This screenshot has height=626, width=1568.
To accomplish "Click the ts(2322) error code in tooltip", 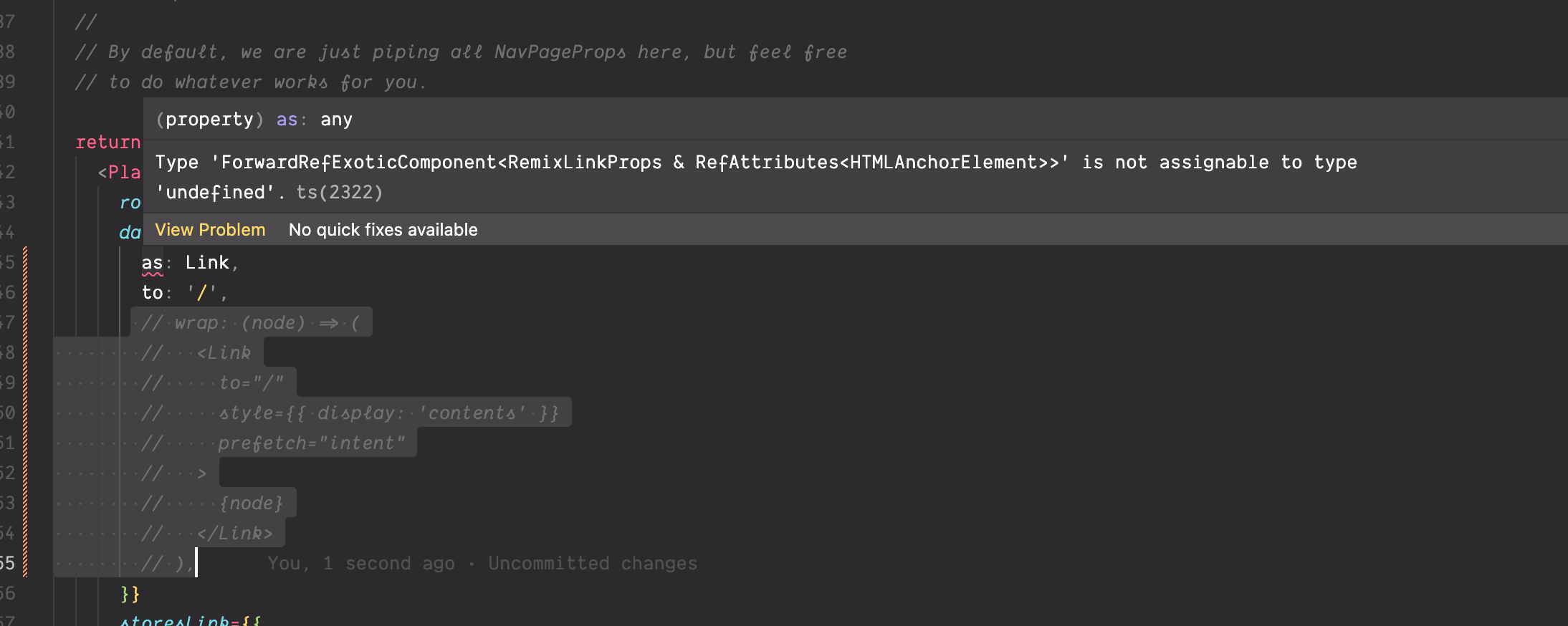I will point(339,193).
